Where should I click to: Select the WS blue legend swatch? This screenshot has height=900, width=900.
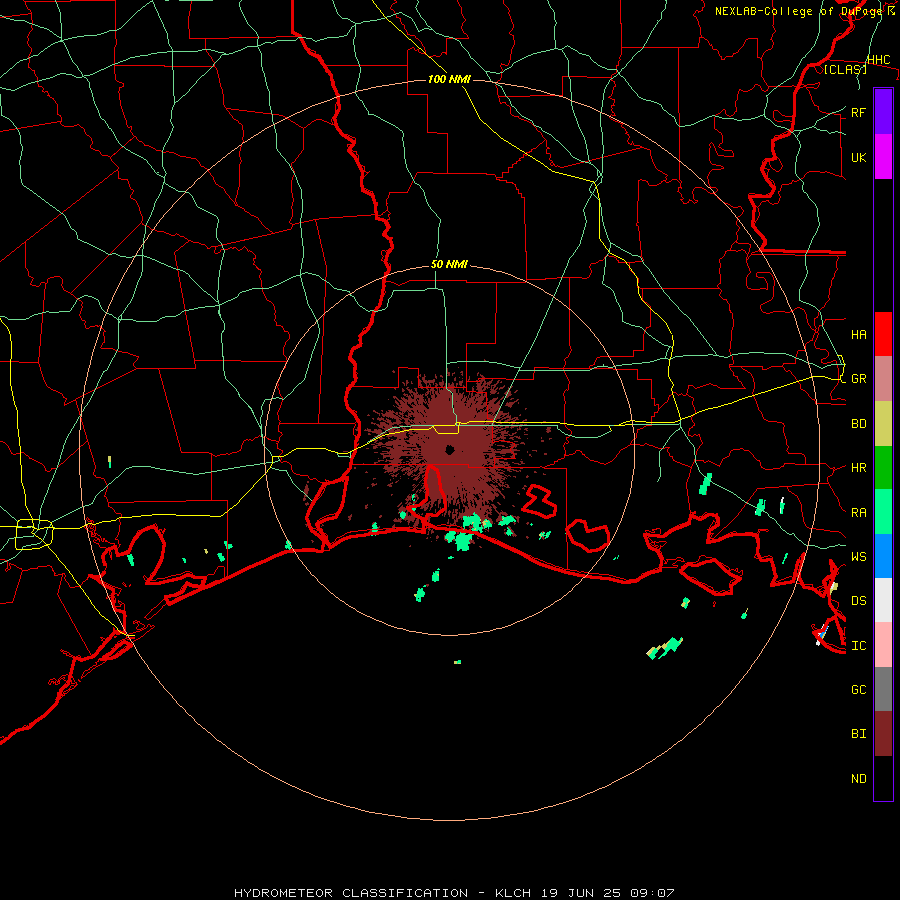point(883,556)
